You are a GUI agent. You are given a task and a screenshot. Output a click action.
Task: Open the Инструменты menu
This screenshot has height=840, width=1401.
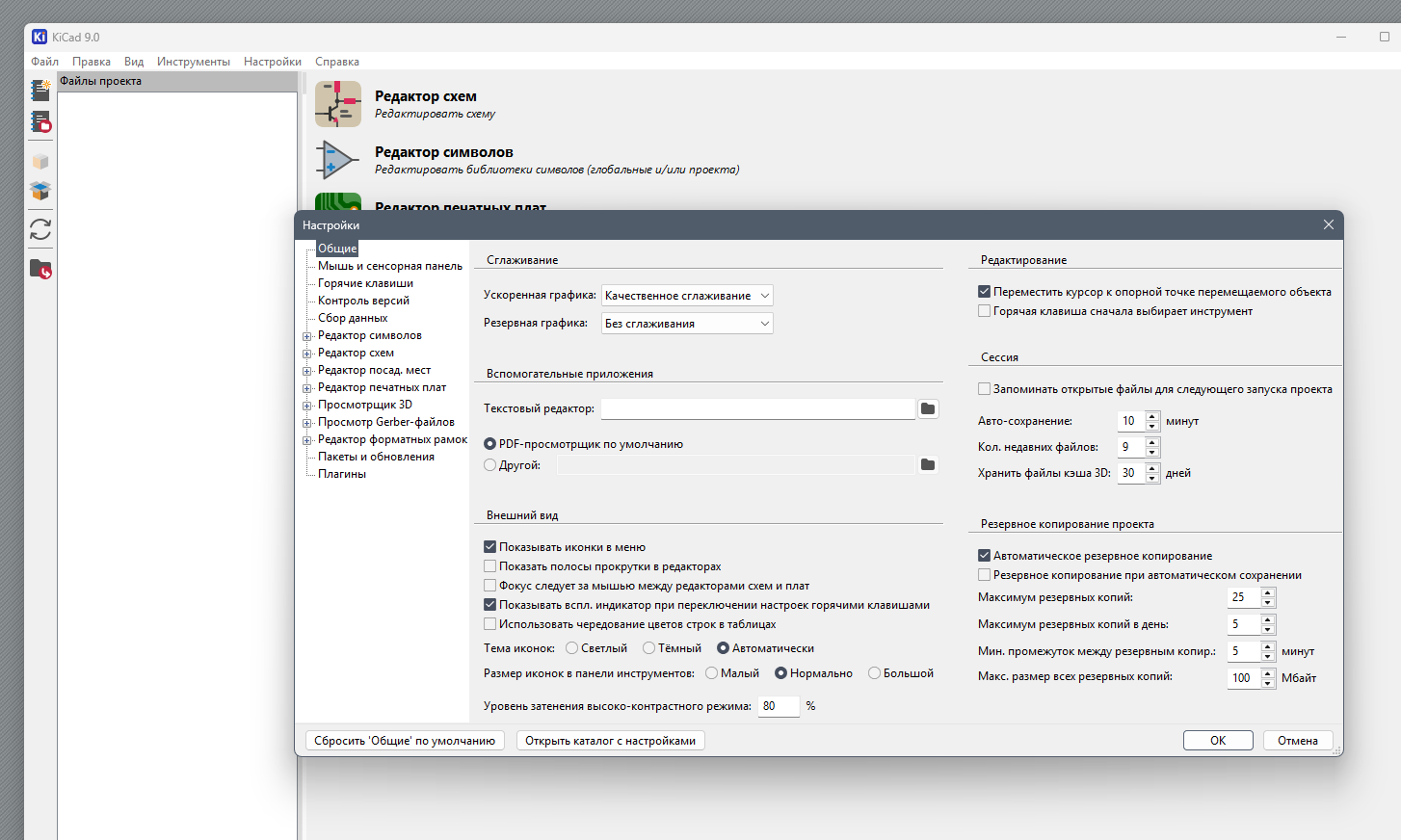[194, 62]
